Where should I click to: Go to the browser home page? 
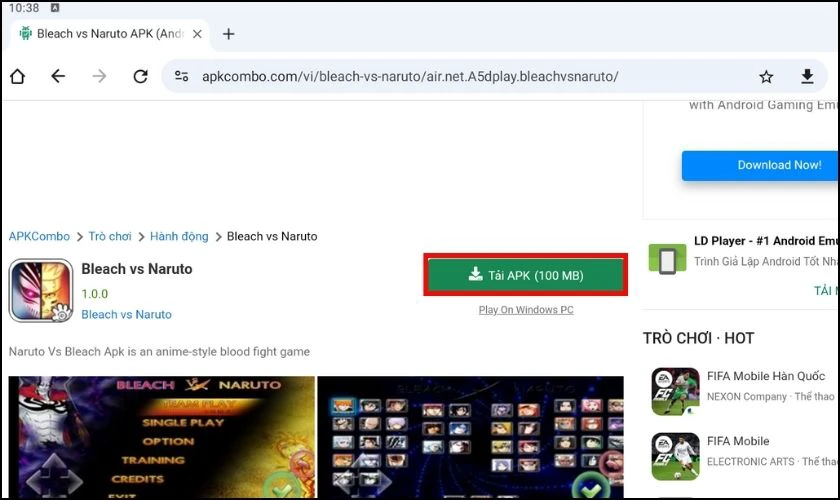(18, 77)
